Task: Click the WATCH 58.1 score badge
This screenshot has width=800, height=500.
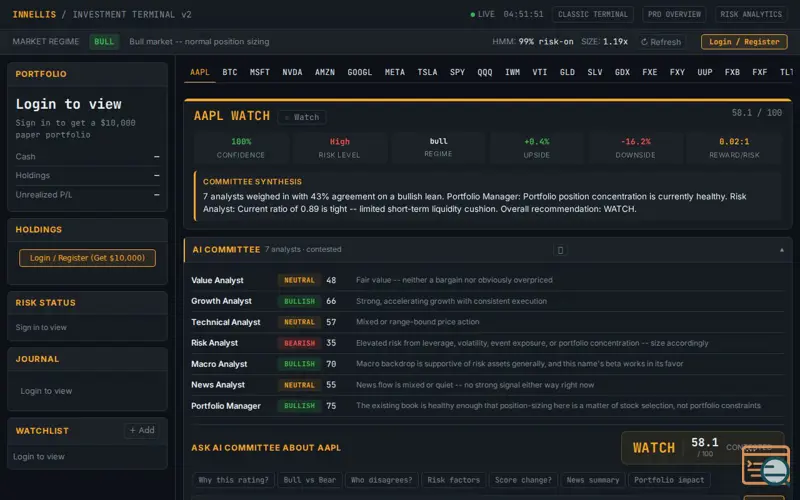Action: click(x=702, y=448)
